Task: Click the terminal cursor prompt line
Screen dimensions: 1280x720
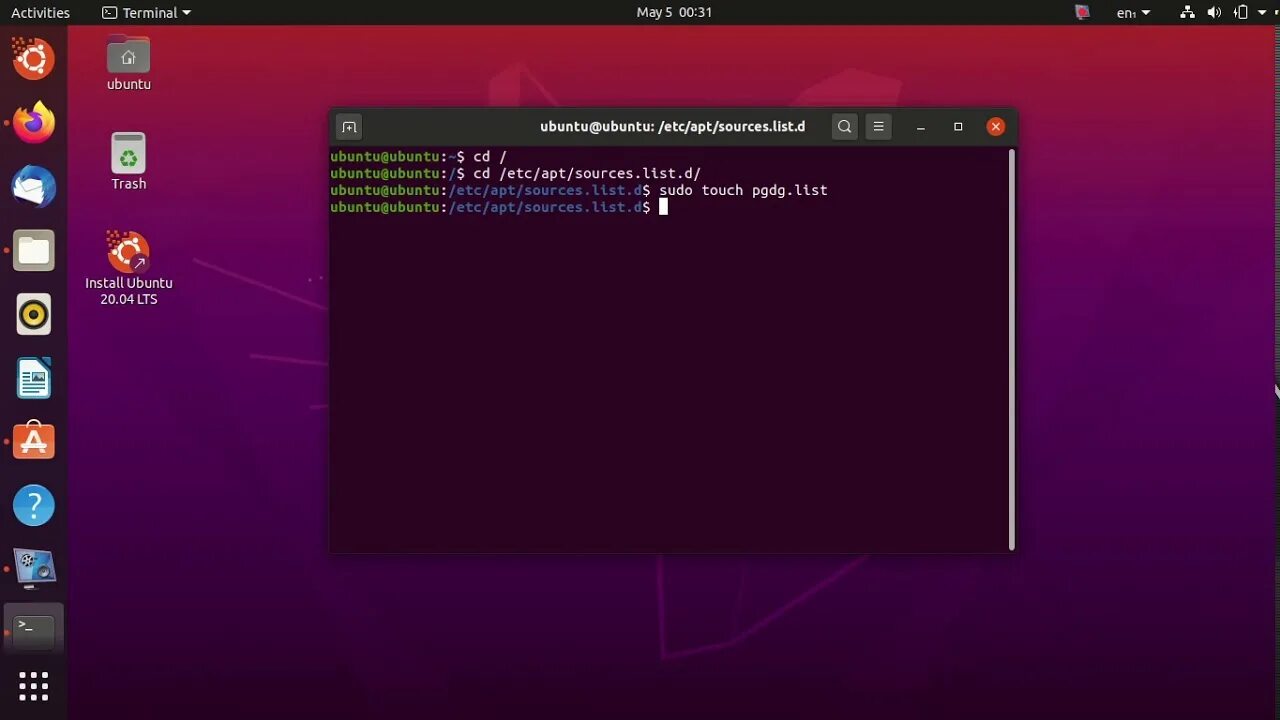Action: click(x=499, y=207)
